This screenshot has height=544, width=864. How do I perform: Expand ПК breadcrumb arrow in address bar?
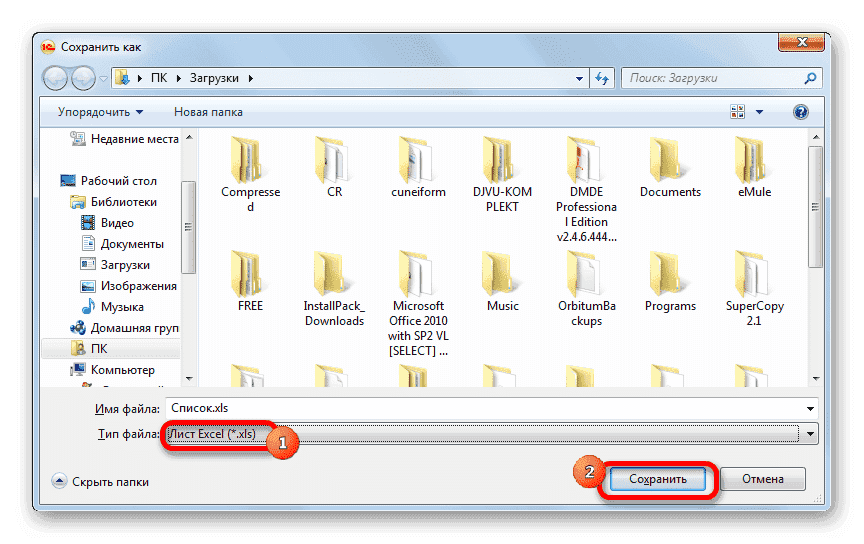pyautogui.click(x=179, y=78)
